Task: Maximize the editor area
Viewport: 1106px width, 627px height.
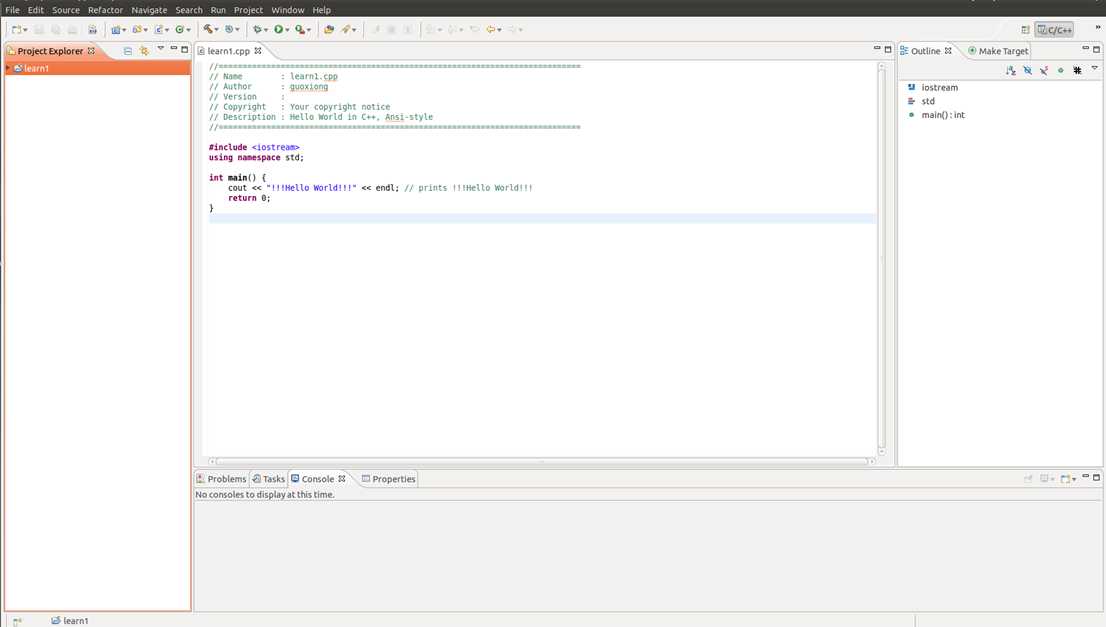Action: click(x=888, y=49)
